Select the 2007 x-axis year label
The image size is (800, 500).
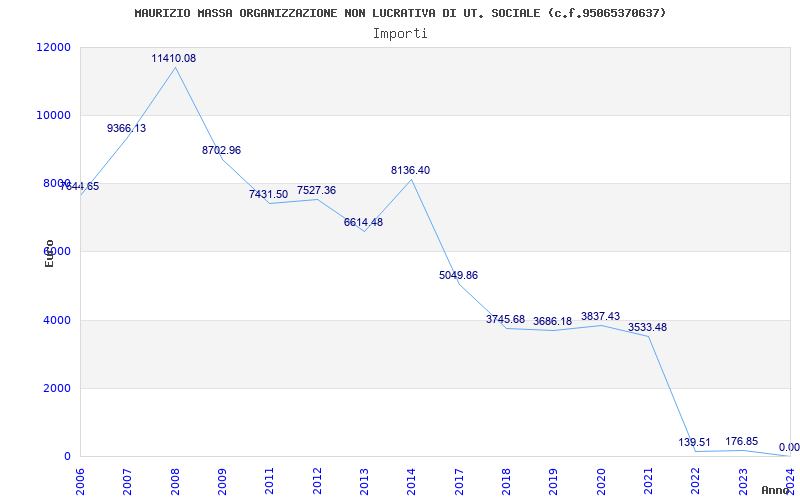coord(128,481)
